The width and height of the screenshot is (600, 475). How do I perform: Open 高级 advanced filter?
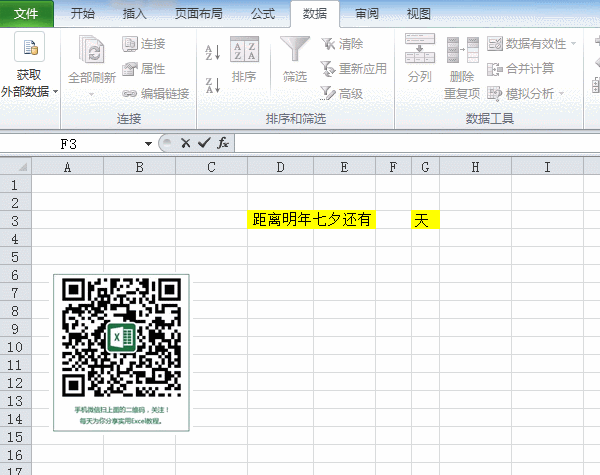click(341, 93)
